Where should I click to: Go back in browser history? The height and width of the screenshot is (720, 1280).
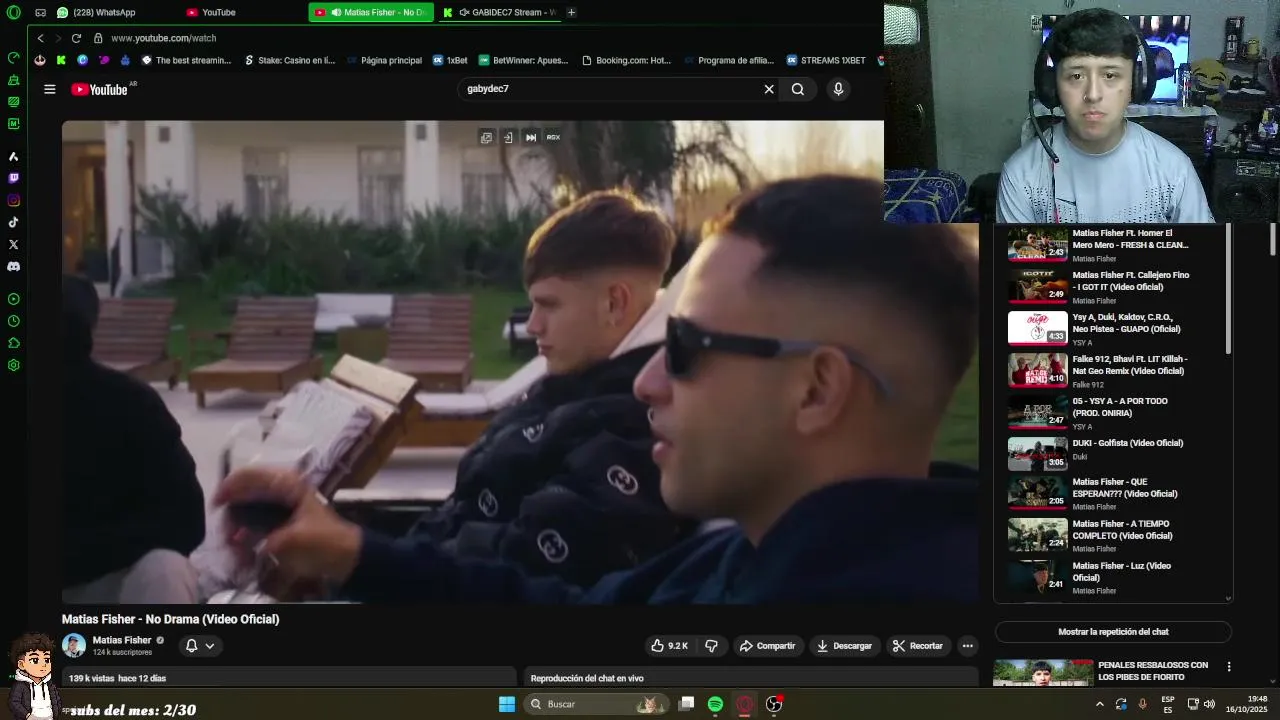pos(40,38)
